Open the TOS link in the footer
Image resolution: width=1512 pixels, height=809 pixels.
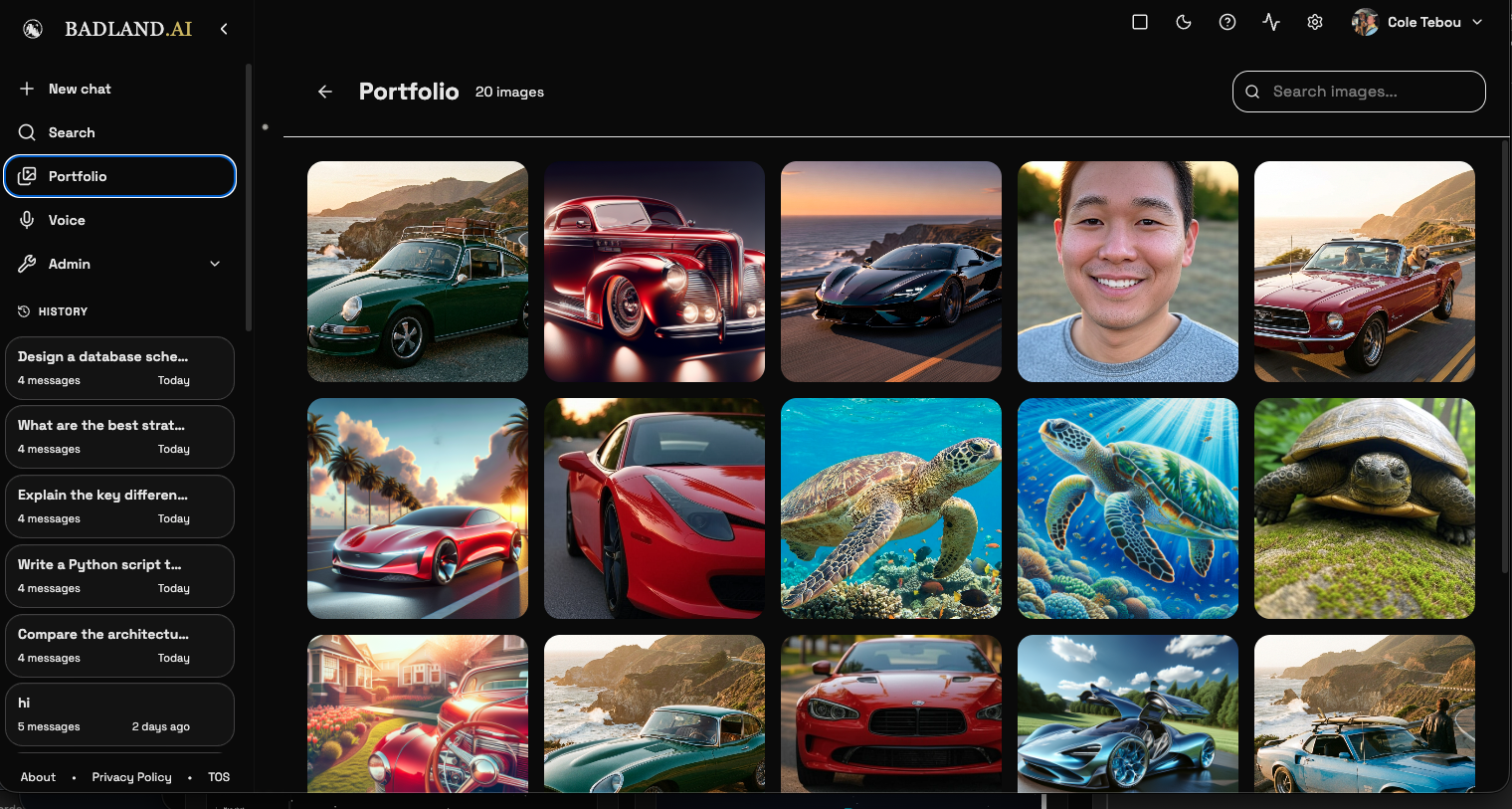point(218,777)
